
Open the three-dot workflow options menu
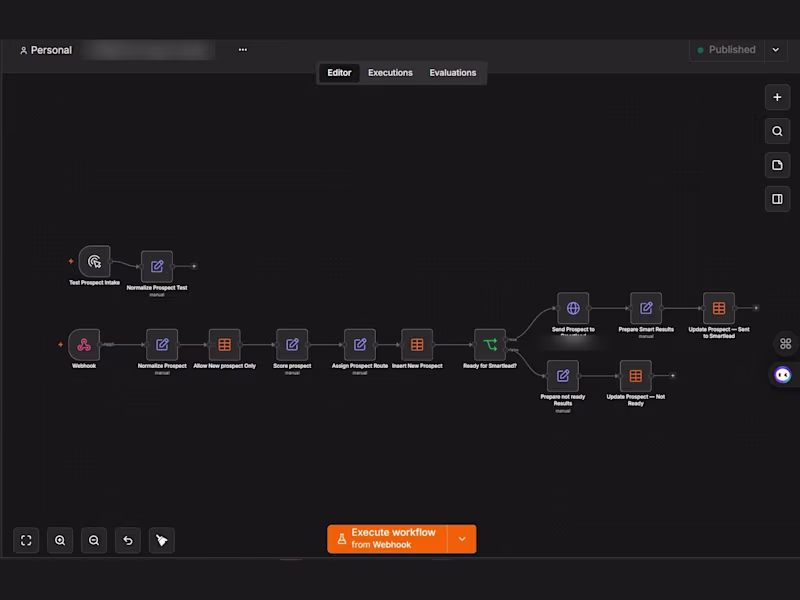(x=243, y=49)
